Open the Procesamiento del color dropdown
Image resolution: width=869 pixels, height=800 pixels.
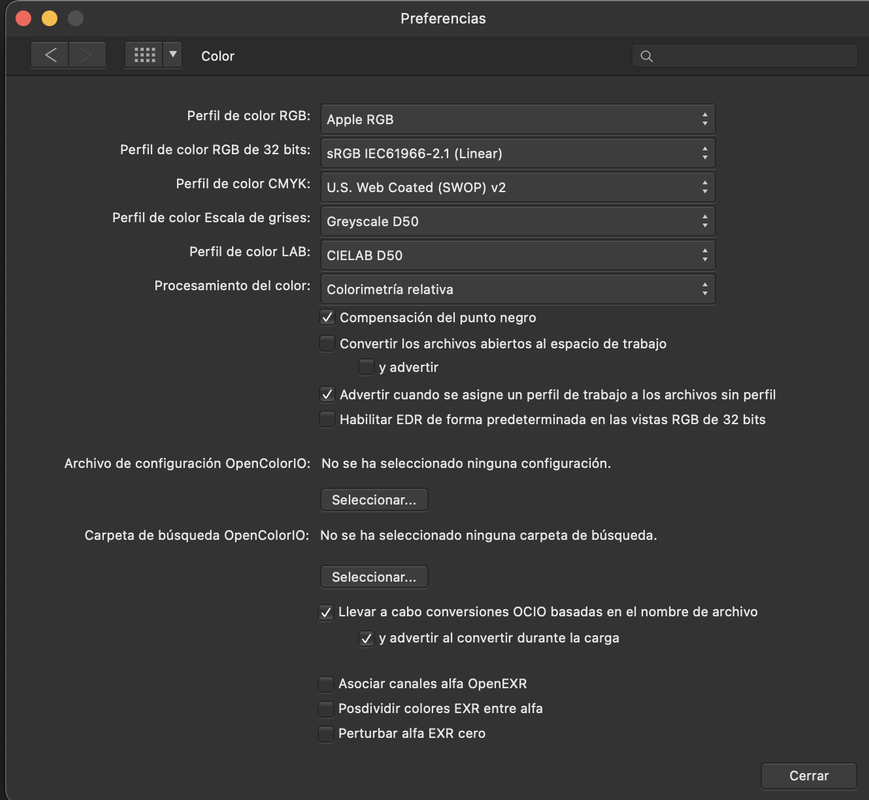point(518,289)
